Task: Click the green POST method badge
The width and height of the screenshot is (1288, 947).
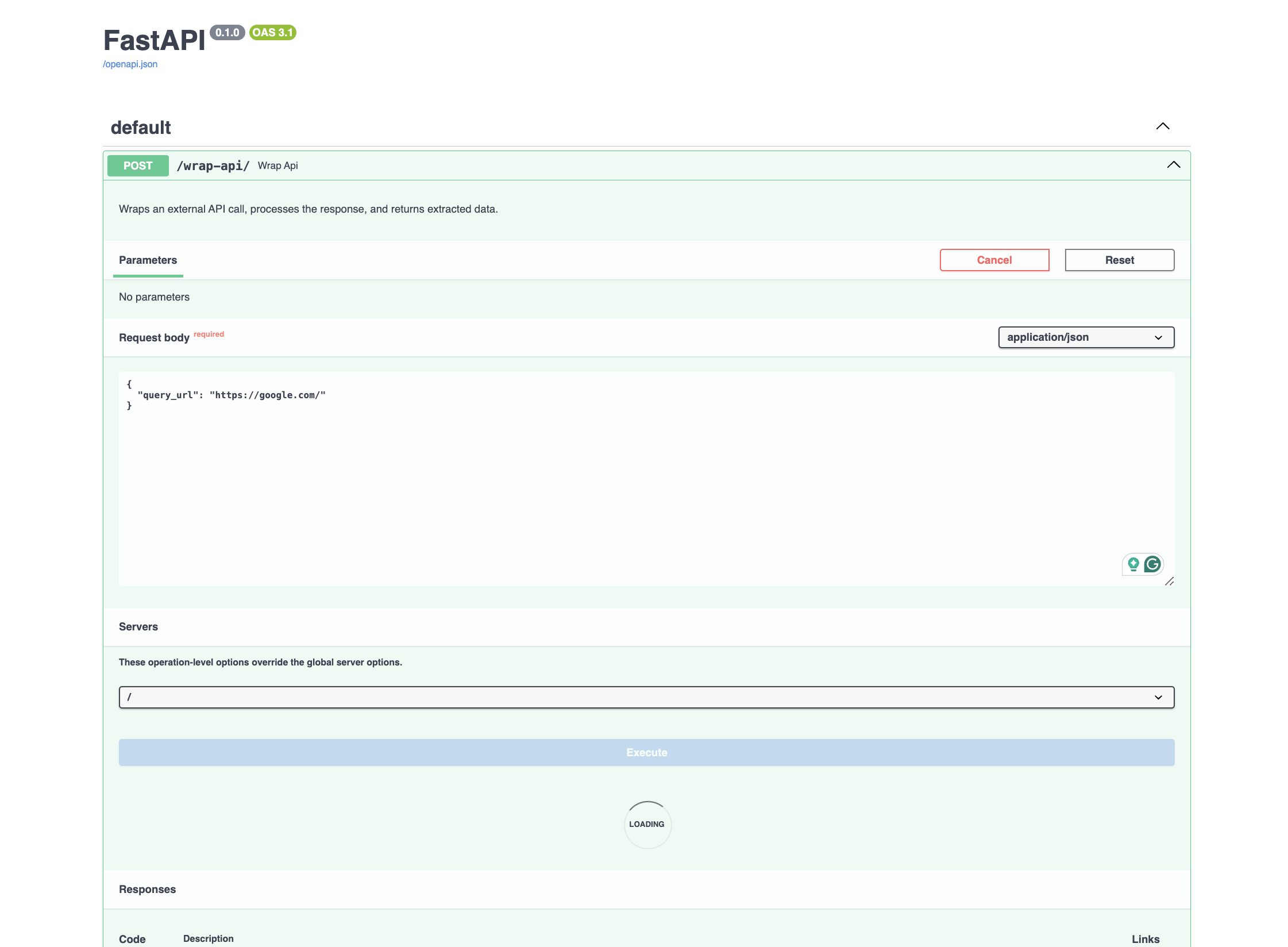Action: [x=138, y=165]
